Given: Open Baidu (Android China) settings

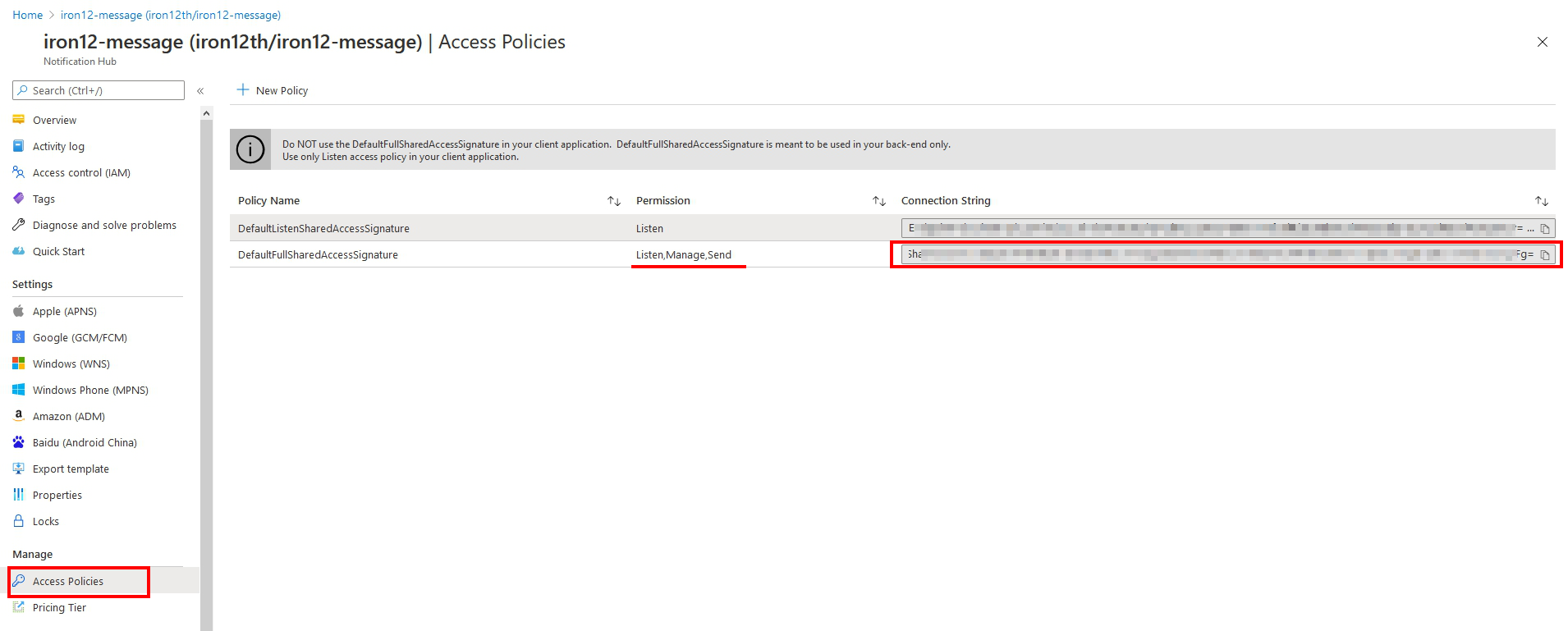Looking at the screenshot, I should coord(85,442).
